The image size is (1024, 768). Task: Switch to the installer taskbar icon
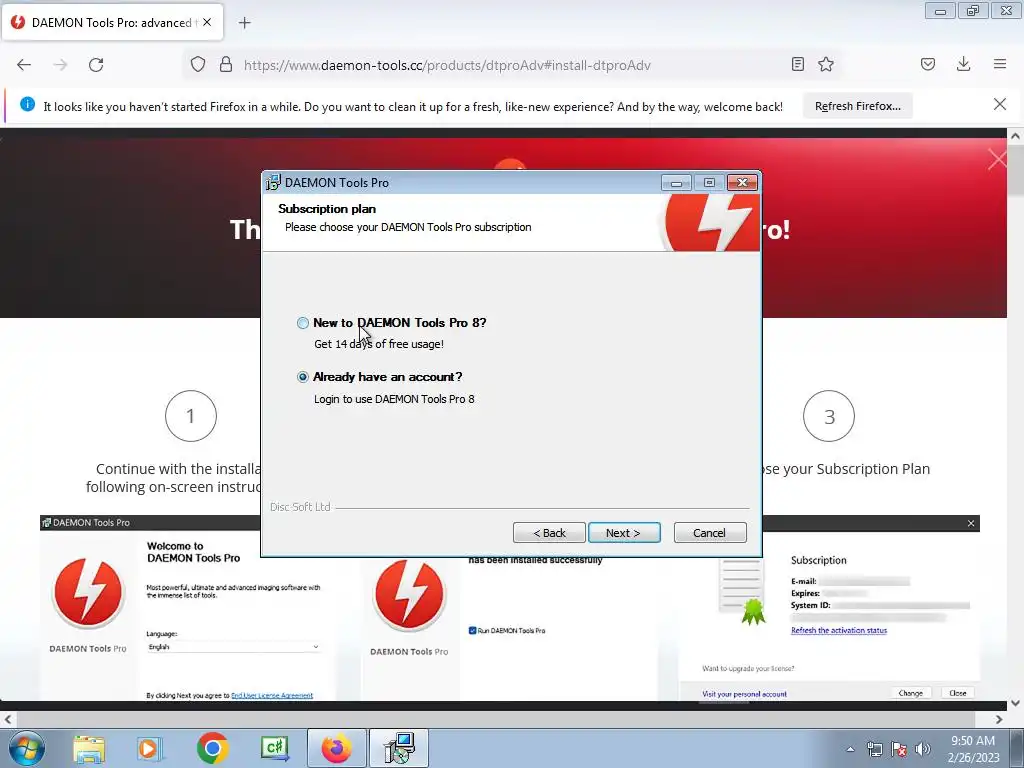point(399,748)
